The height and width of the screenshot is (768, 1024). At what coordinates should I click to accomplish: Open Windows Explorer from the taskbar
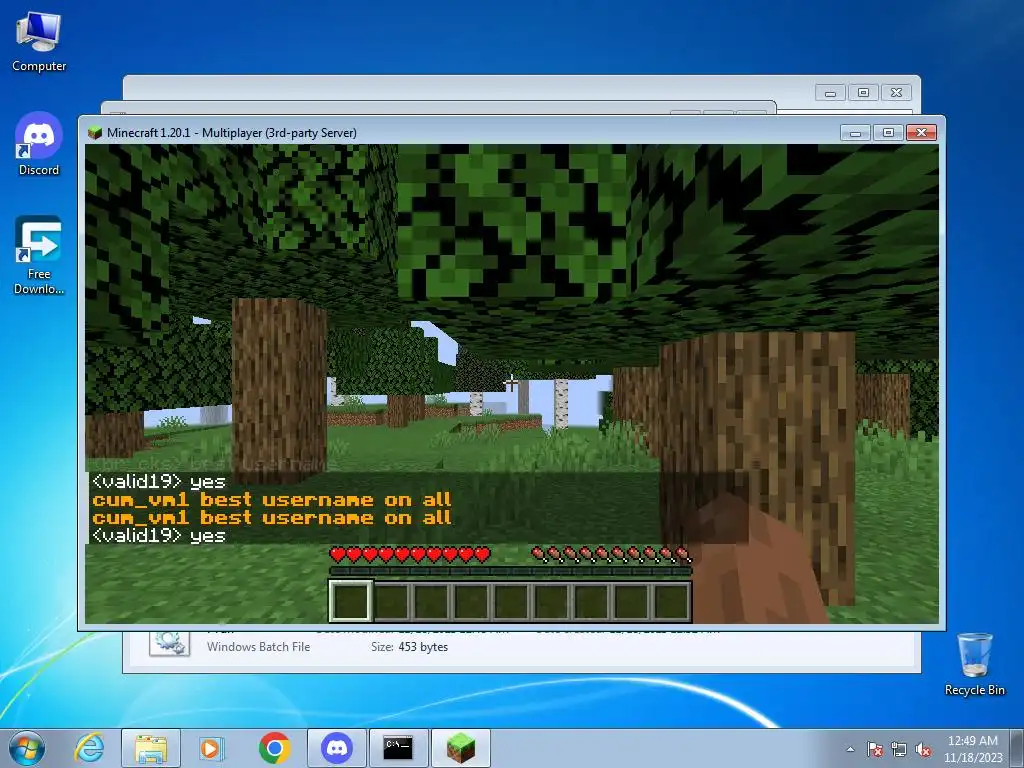pos(151,748)
